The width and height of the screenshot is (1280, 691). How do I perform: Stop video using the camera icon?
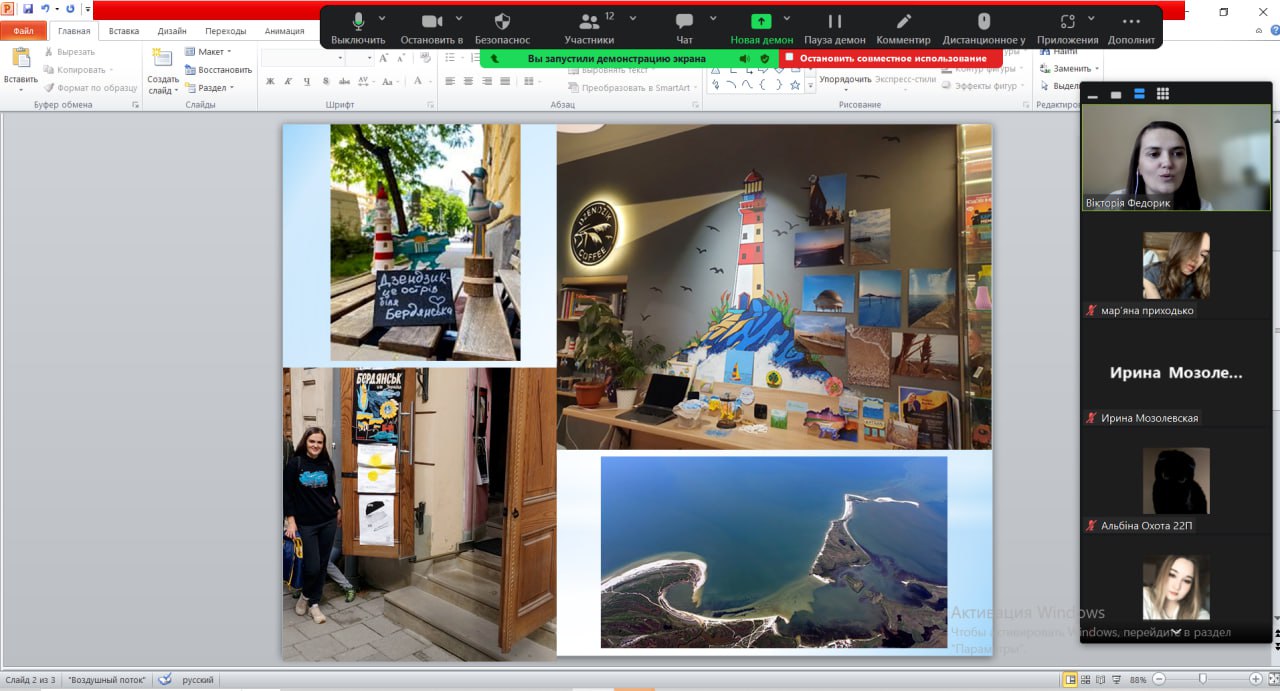coord(431,22)
